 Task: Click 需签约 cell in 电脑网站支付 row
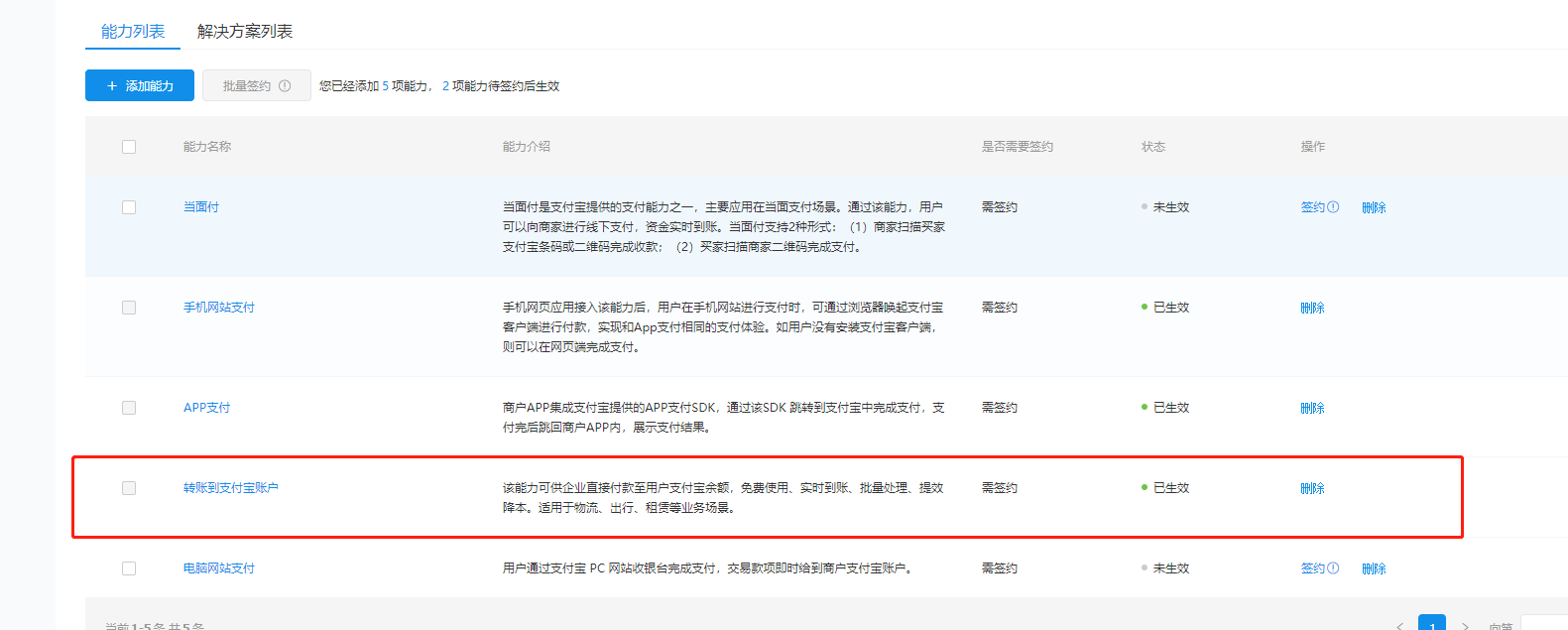(1000, 568)
